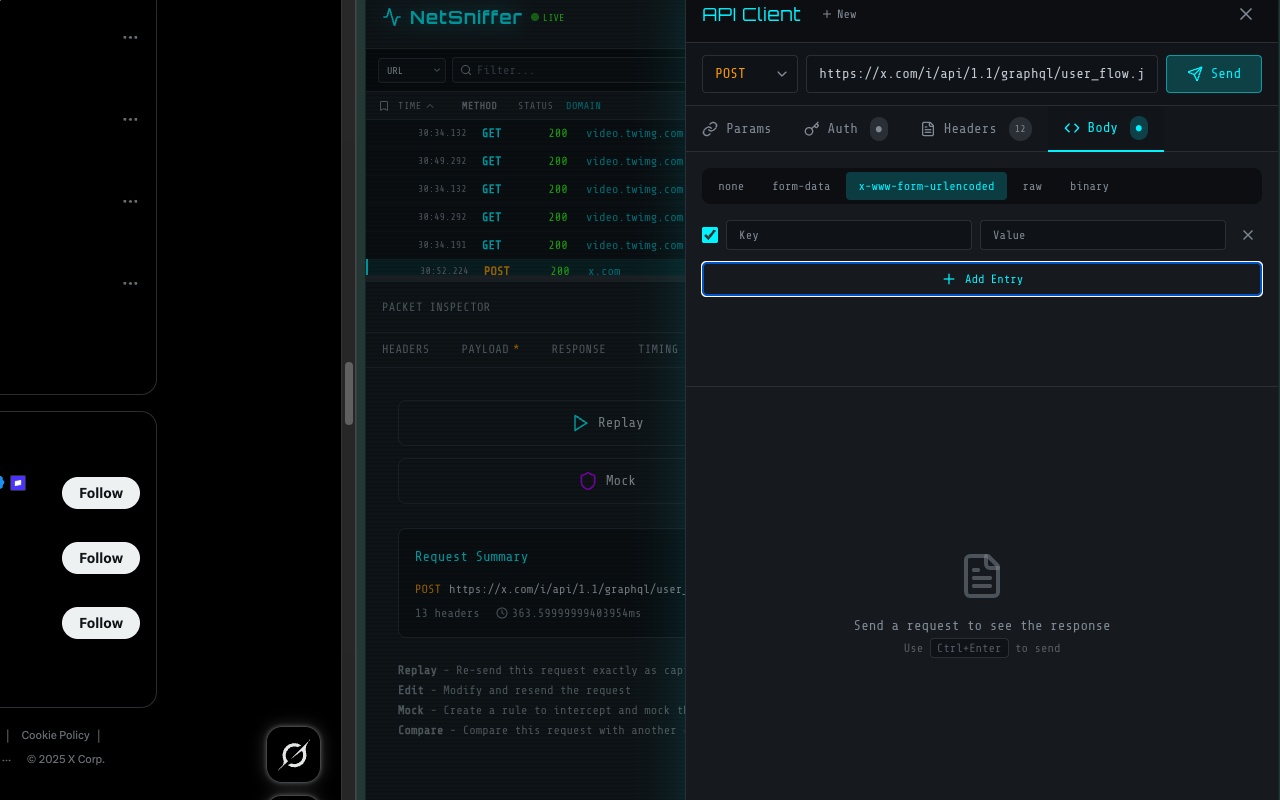Click the purple affiliate badge icon
This screenshot has height=800, width=1280.
pos(18,483)
